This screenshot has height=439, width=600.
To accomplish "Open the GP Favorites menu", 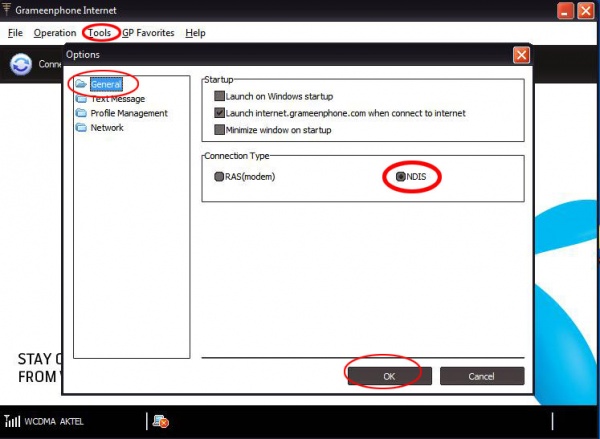I will 148,33.
